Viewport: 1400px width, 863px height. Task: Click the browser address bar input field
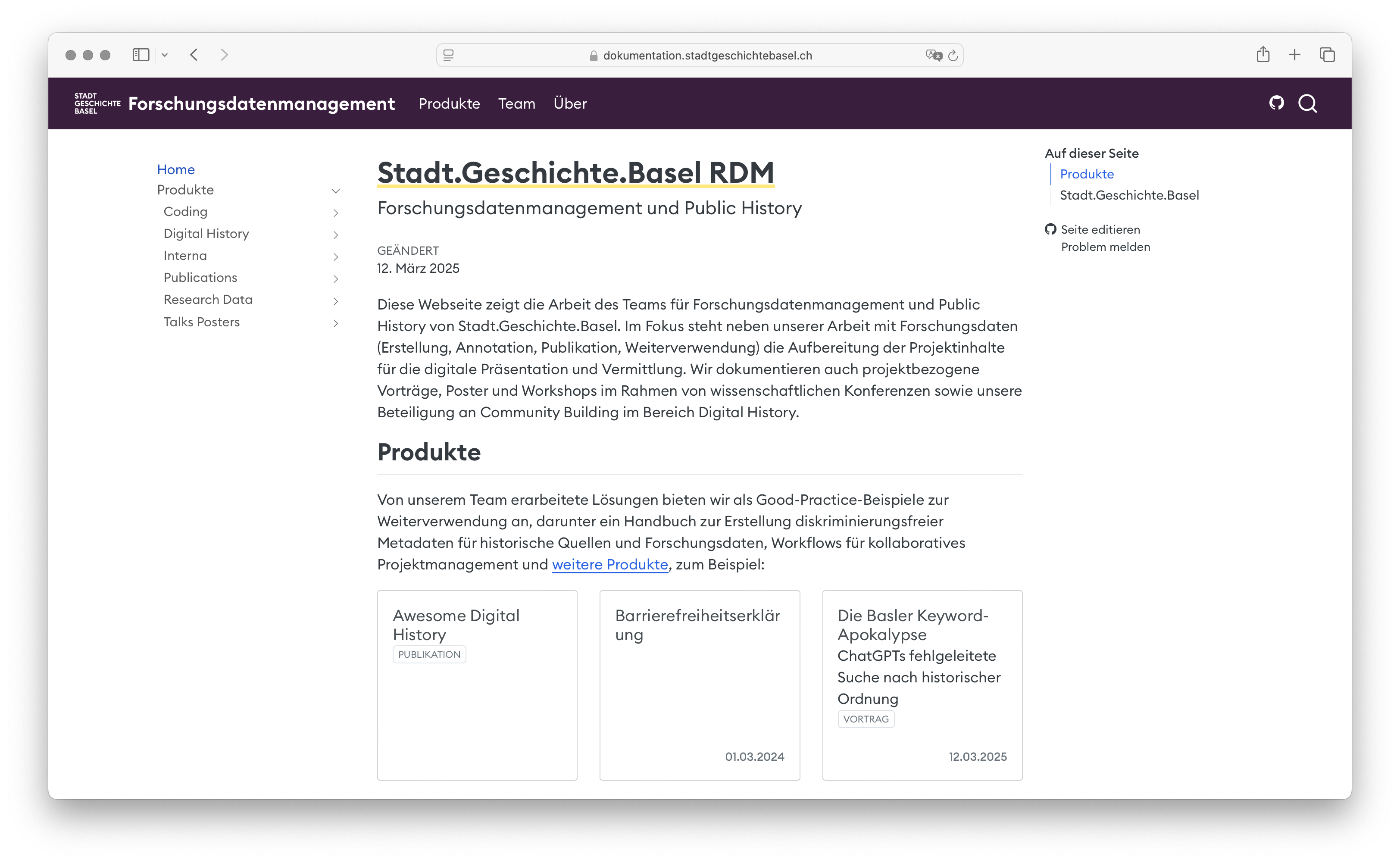pos(700,55)
